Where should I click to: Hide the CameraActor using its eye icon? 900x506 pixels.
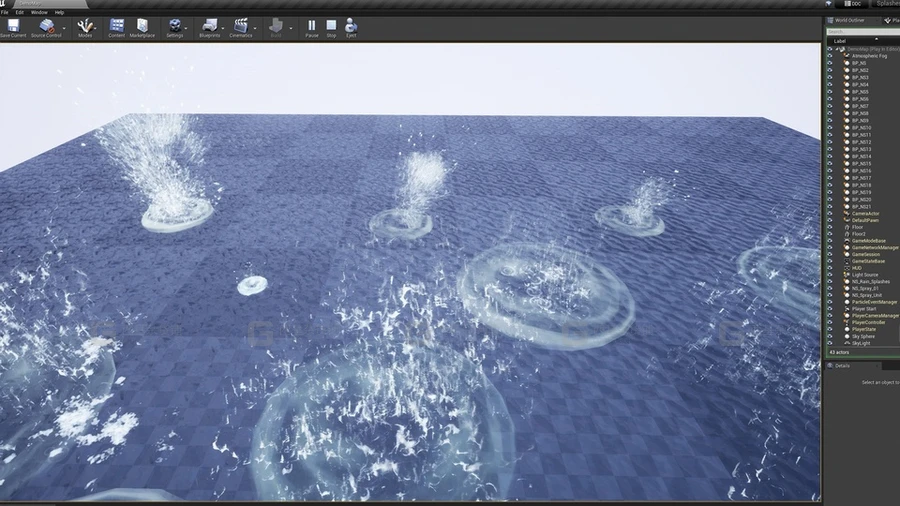[830, 213]
